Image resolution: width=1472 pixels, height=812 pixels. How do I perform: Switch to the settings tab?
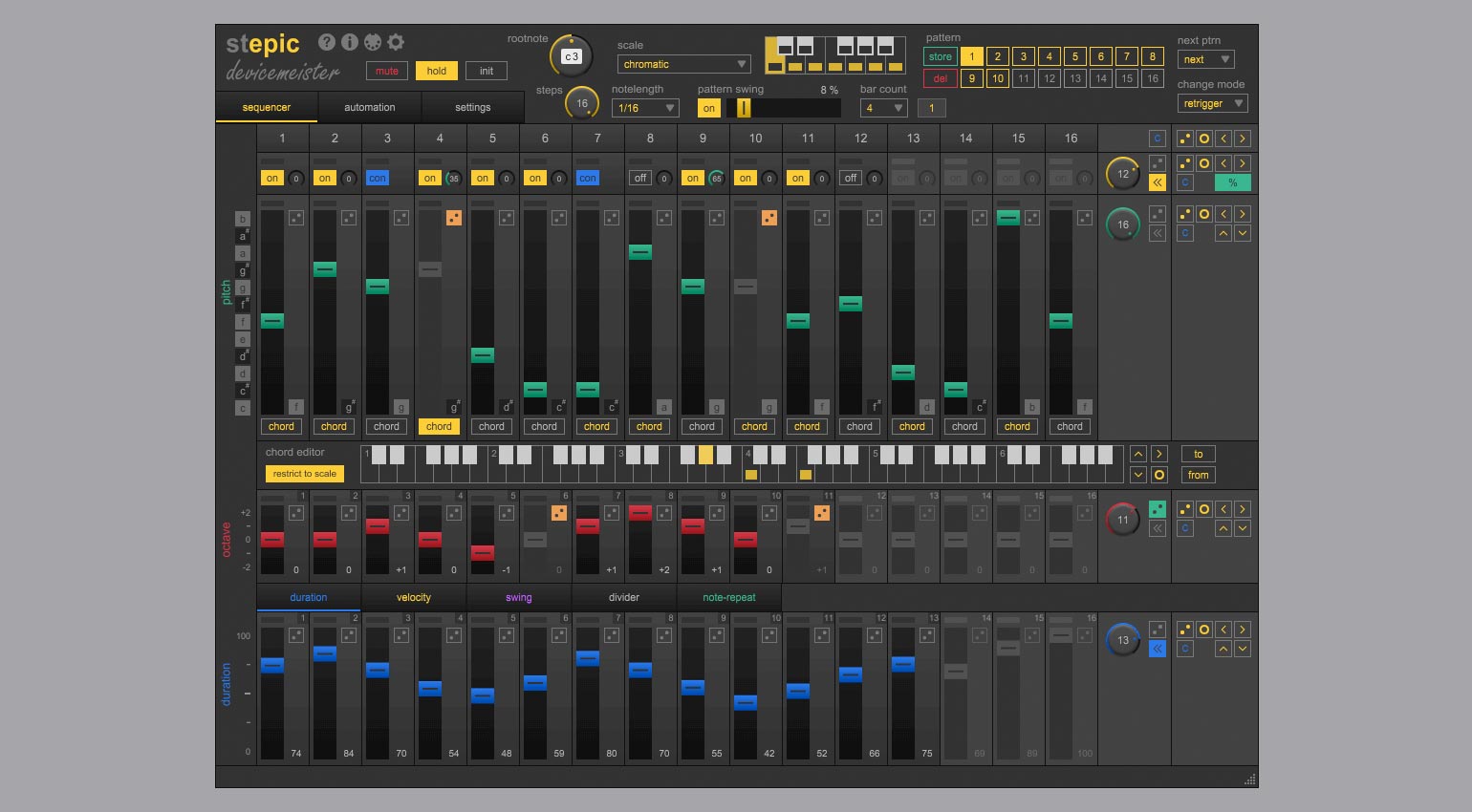(473, 107)
